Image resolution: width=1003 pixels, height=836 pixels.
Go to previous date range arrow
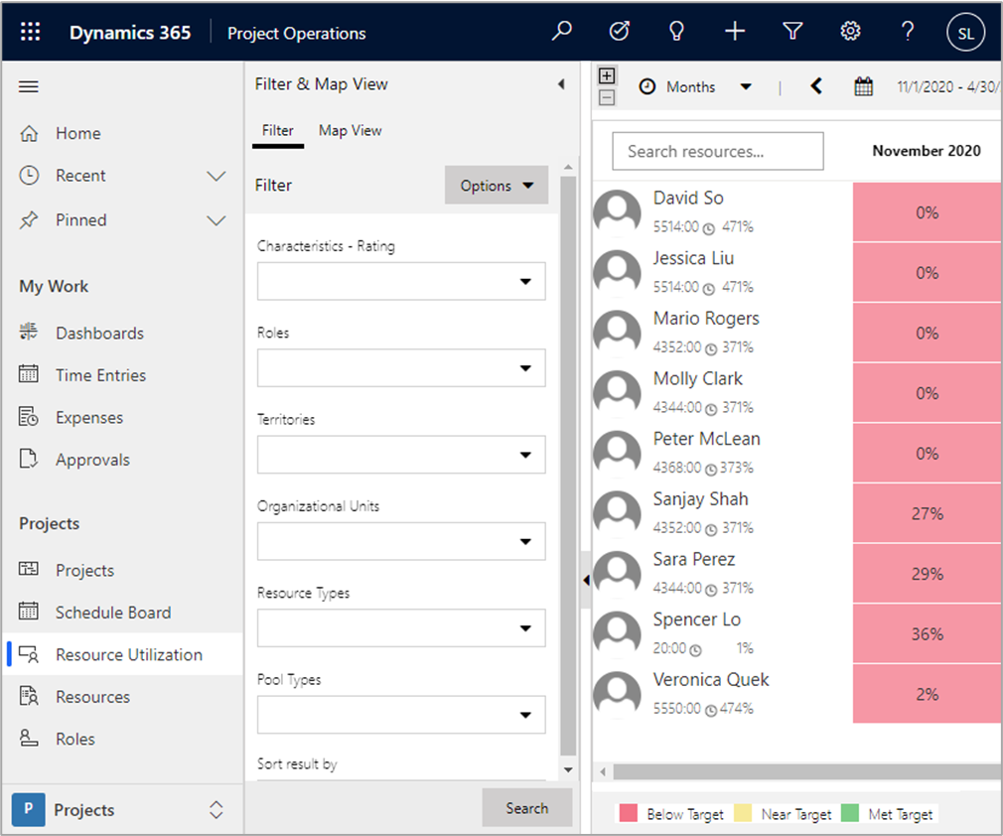pos(816,86)
